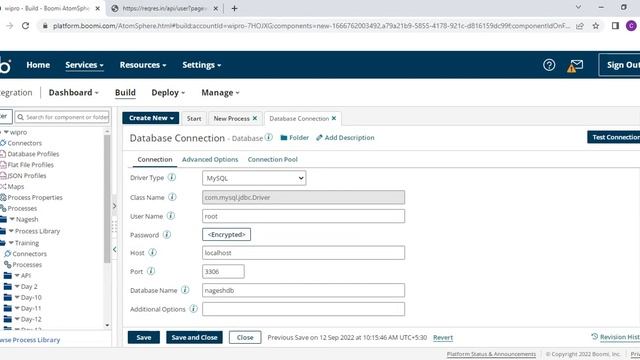Switch to the New Process tab
Viewport: 640px width, 360px height.
click(x=231, y=118)
